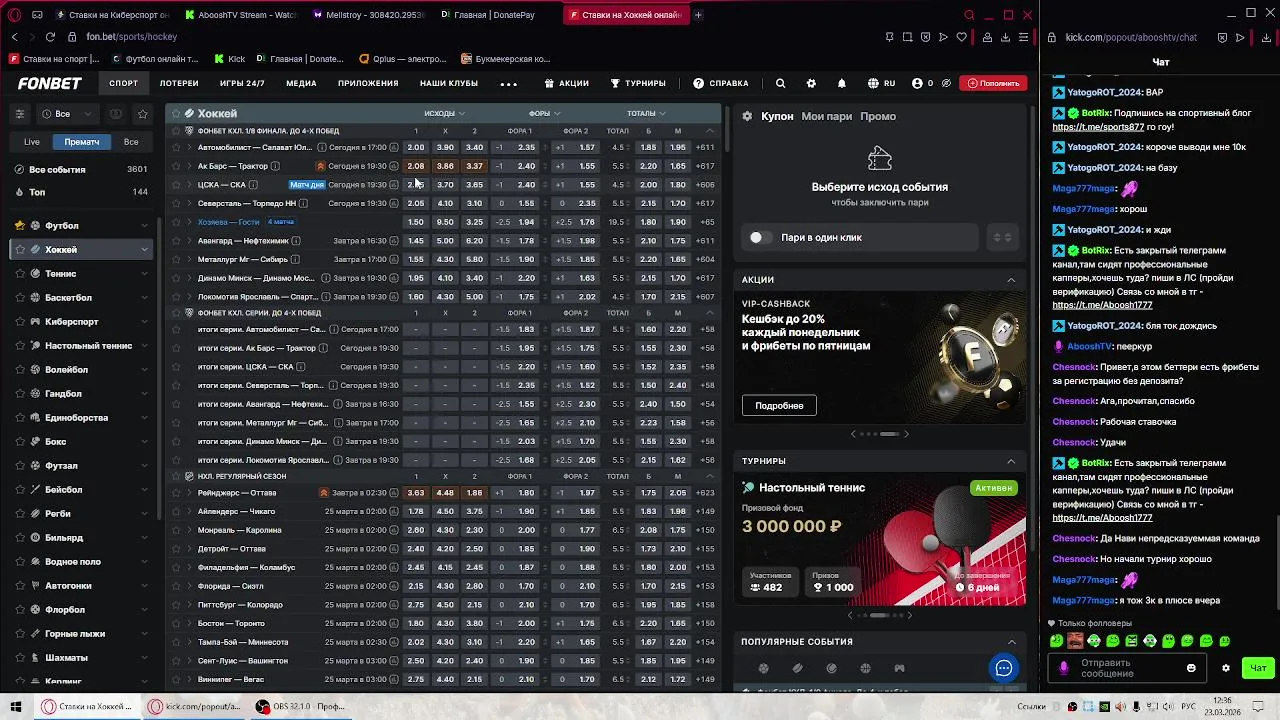Screen dimensions: 1280x720
Task: Select football icon in popular events
Action: (x=763, y=668)
